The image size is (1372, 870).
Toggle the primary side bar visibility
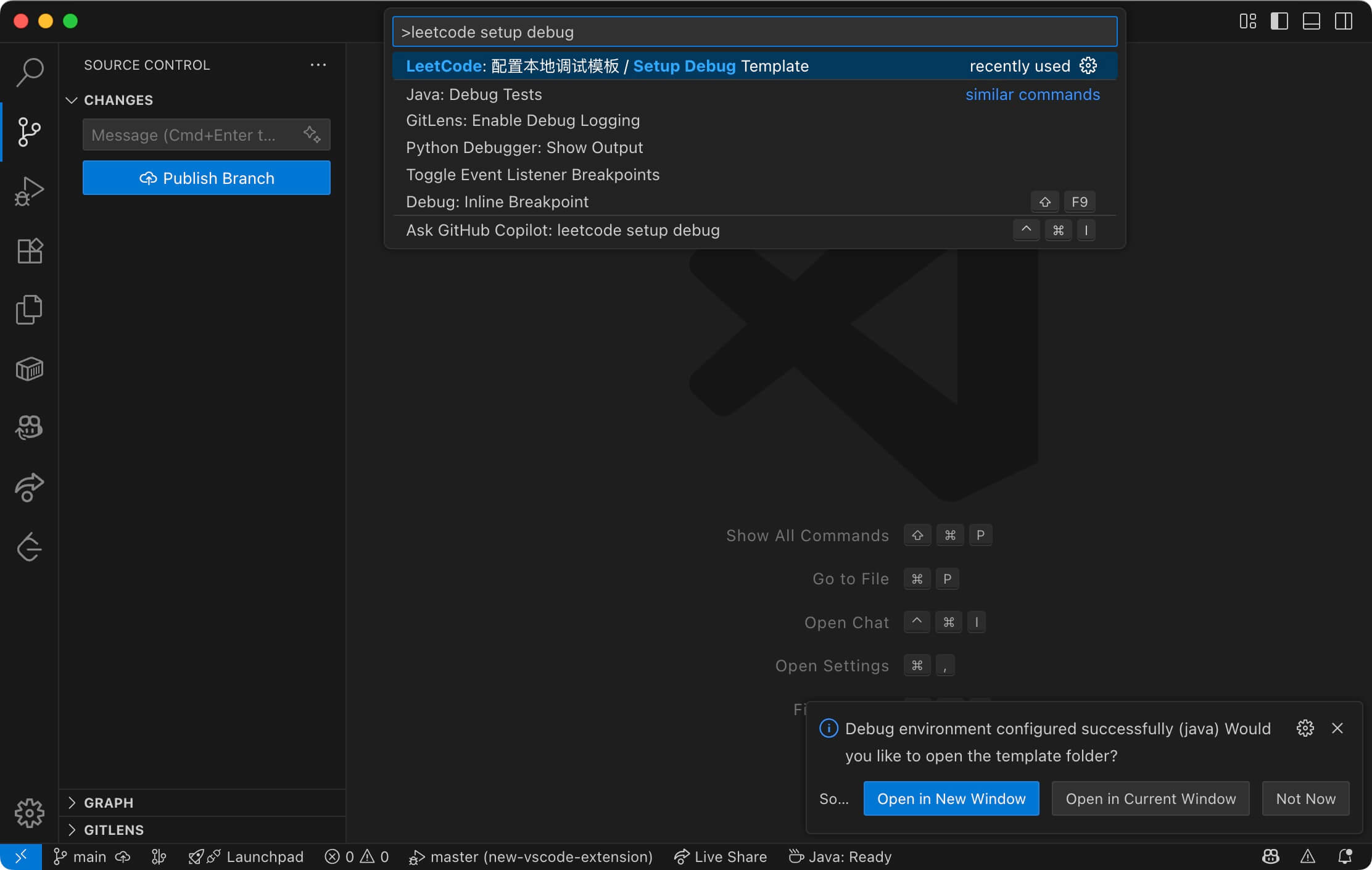point(1279,21)
